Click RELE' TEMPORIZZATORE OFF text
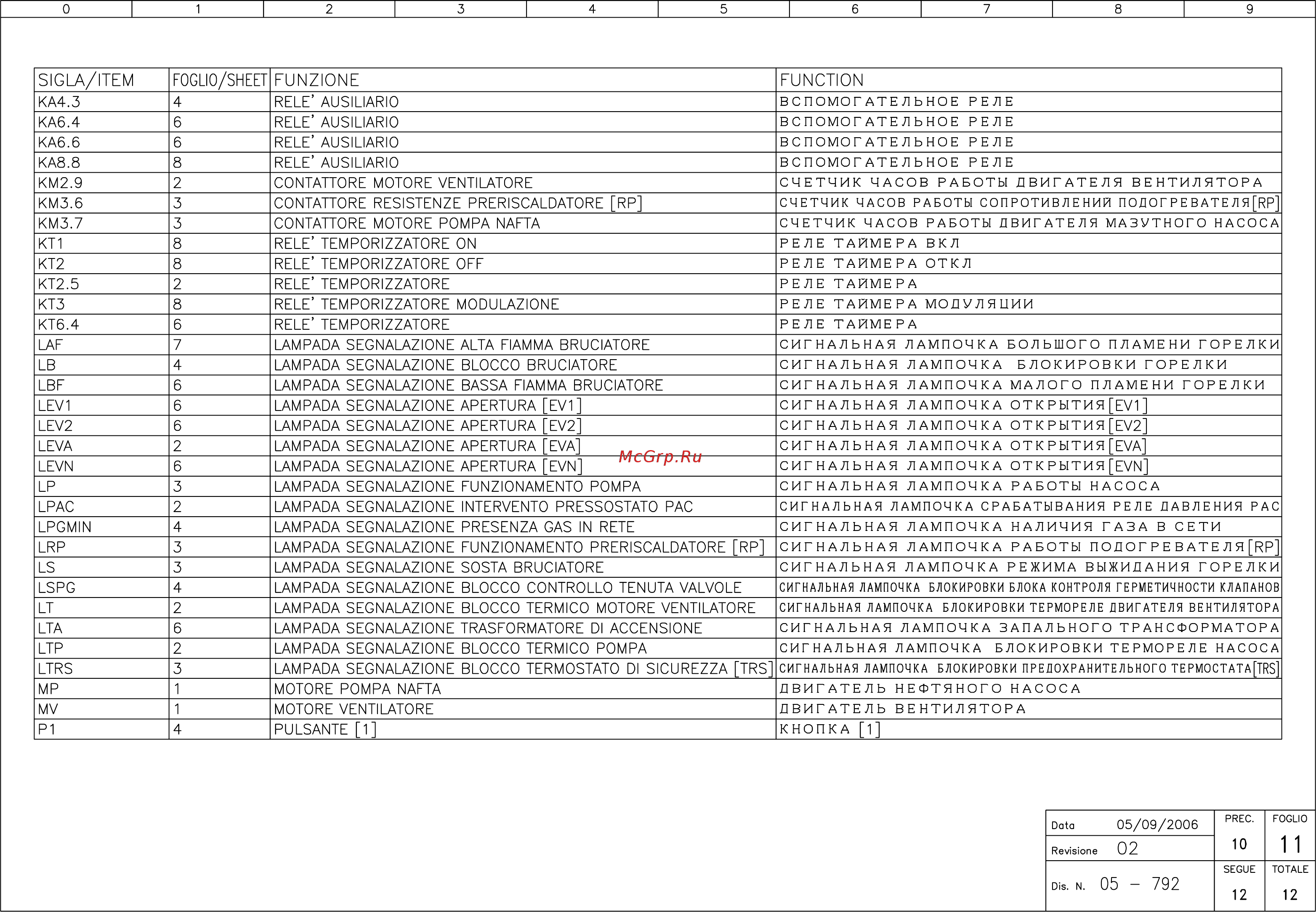Image resolution: width=1316 pixels, height=912 pixels. [379, 264]
